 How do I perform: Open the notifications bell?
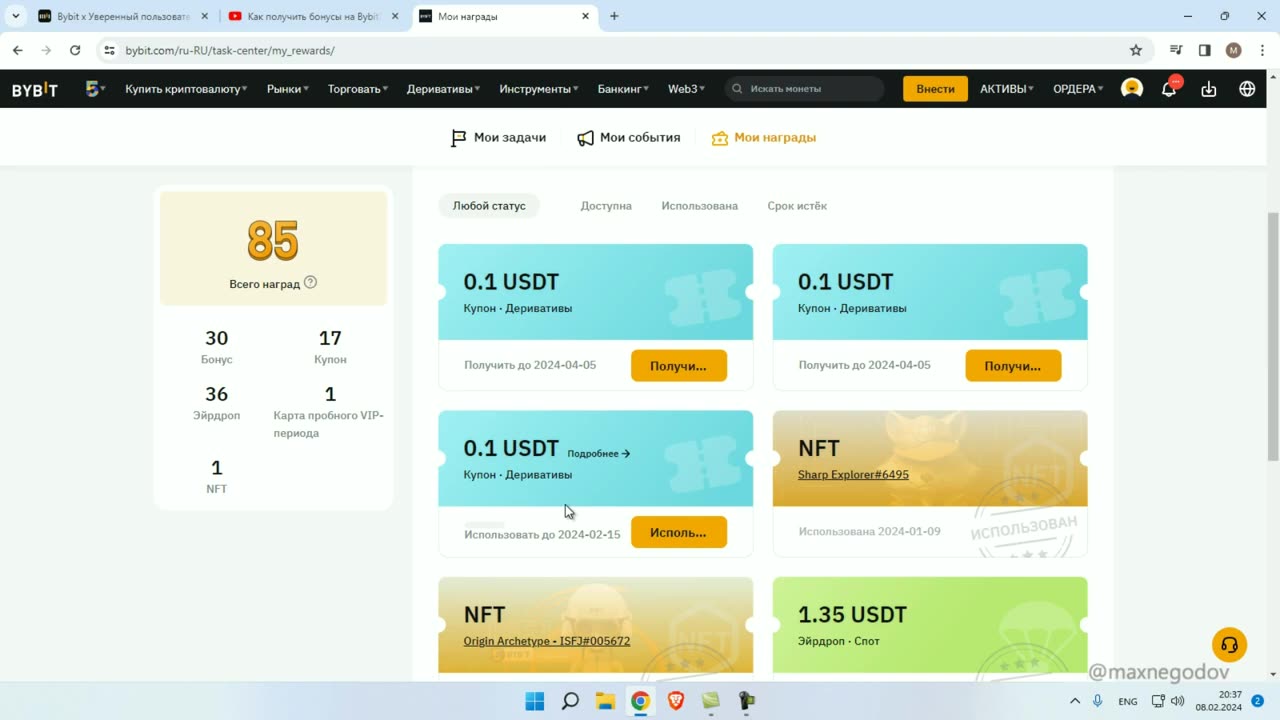point(1169,89)
